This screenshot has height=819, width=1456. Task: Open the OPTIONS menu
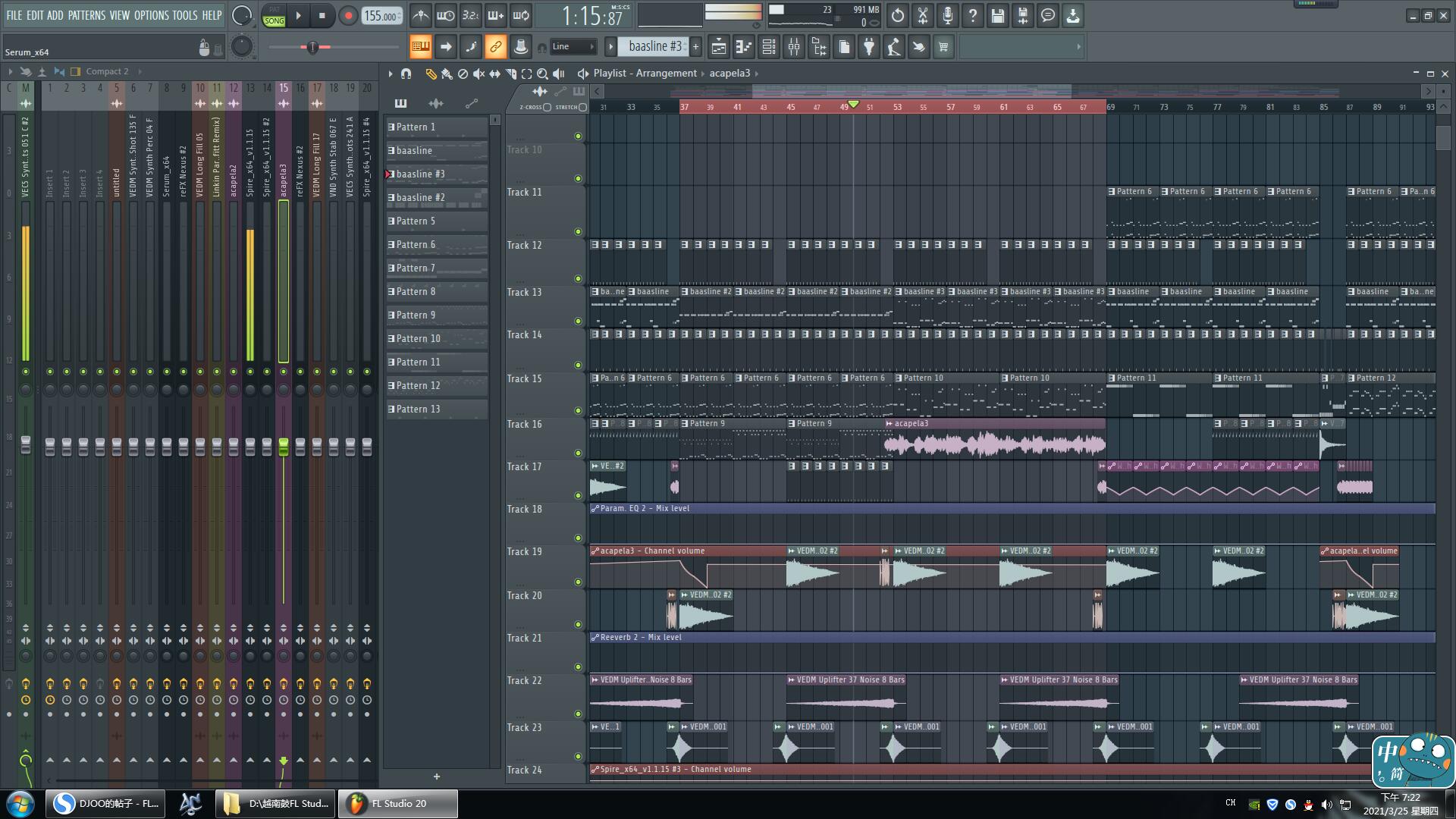[x=152, y=15]
